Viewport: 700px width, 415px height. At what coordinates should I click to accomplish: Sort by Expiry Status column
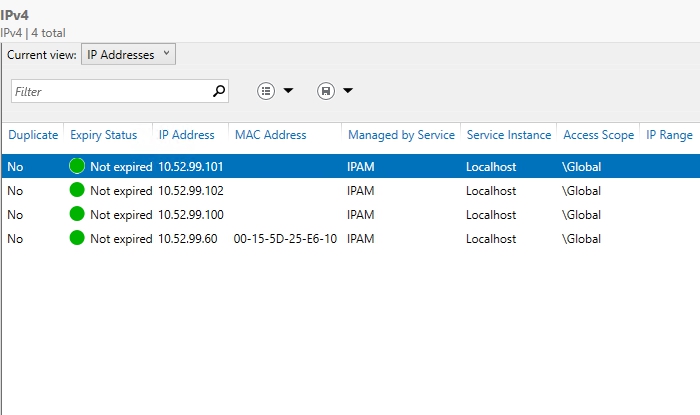(103, 135)
